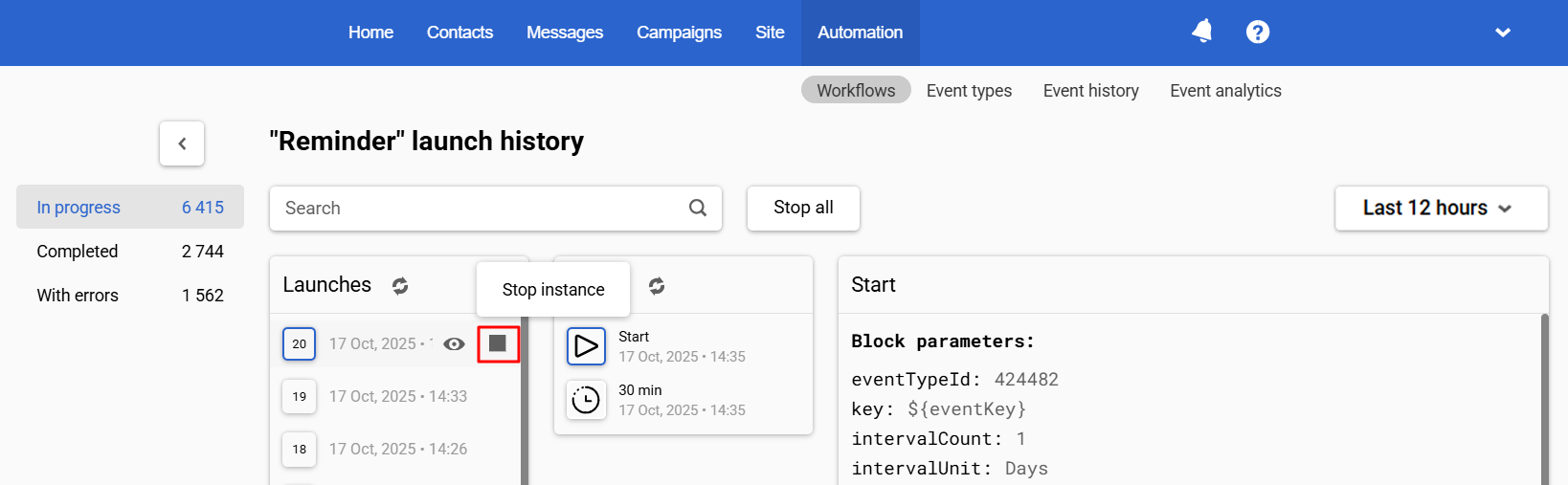Image resolution: width=1568 pixels, height=485 pixels.
Task: Open the Last 12 hours dropdown
Action: (x=1441, y=208)
